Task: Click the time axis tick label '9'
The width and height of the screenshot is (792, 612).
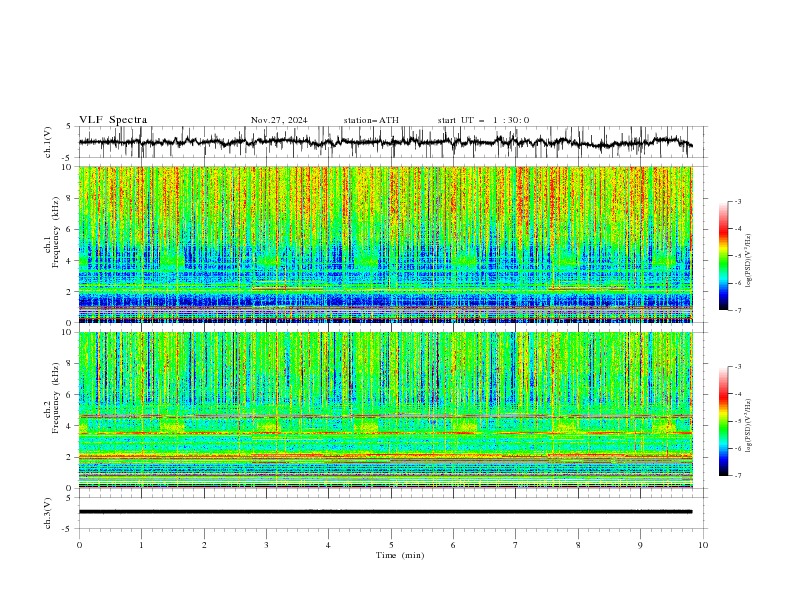Action: 640,545
